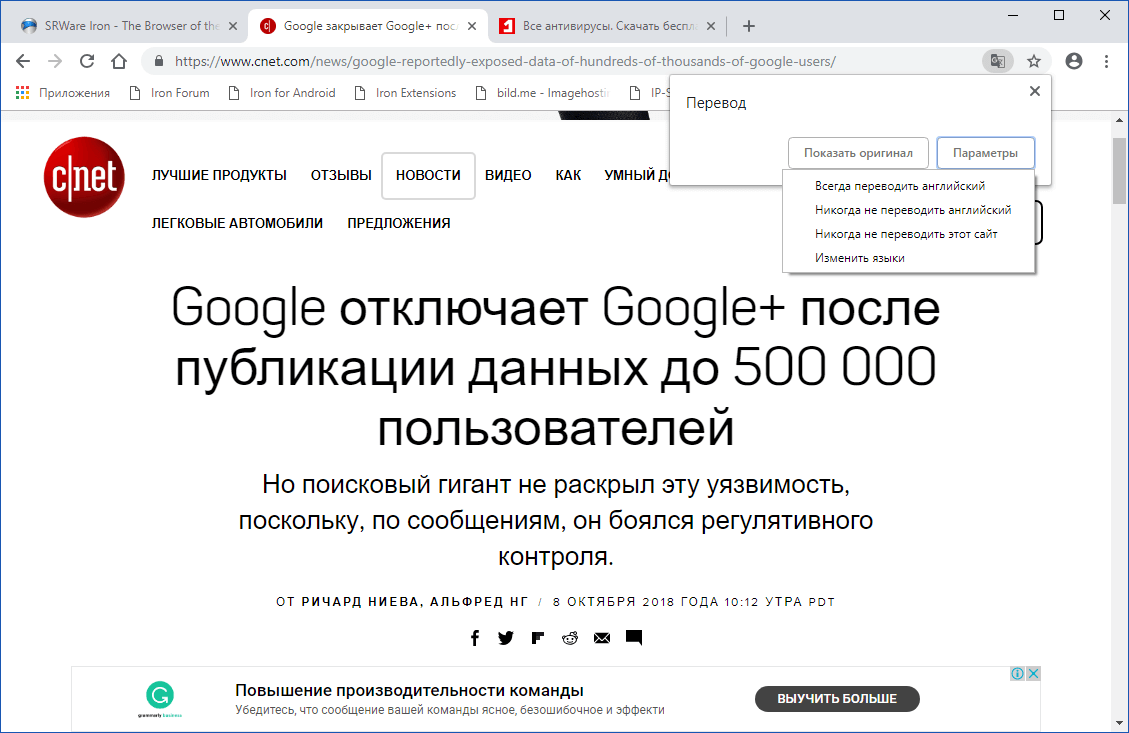Open НОВОСТИ nav item
This screenshot has height=733, width=1129.
(x=428, y=176)
